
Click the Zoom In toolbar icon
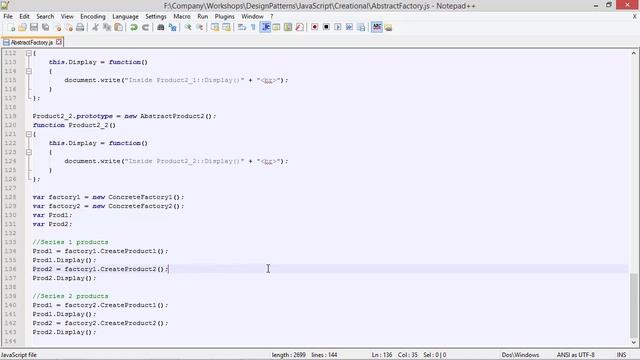click(188, 27)
